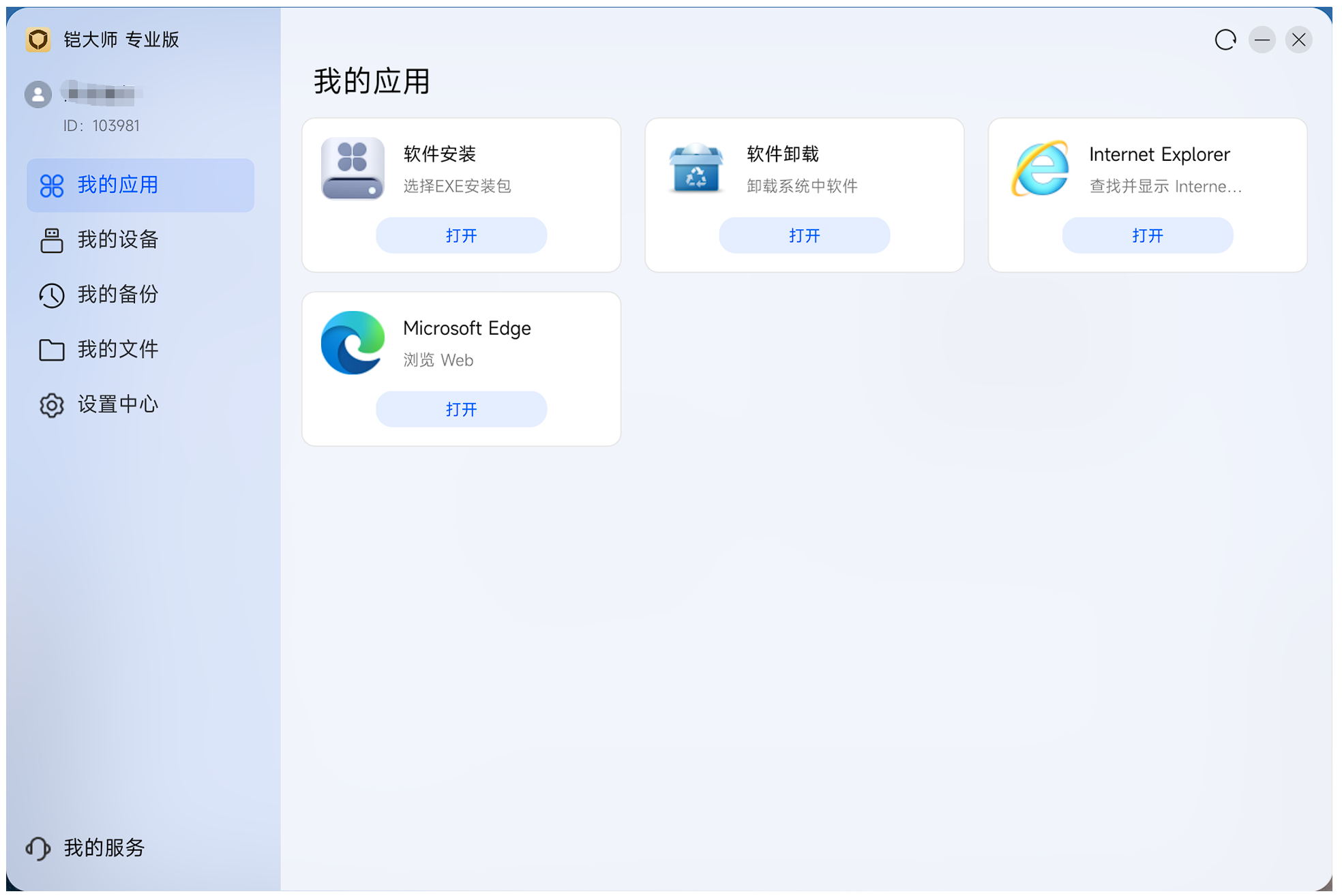Screen dimensions: 1342x896
Task: Click the Internet Explorer logo icon
Action: click(1040, 168)
